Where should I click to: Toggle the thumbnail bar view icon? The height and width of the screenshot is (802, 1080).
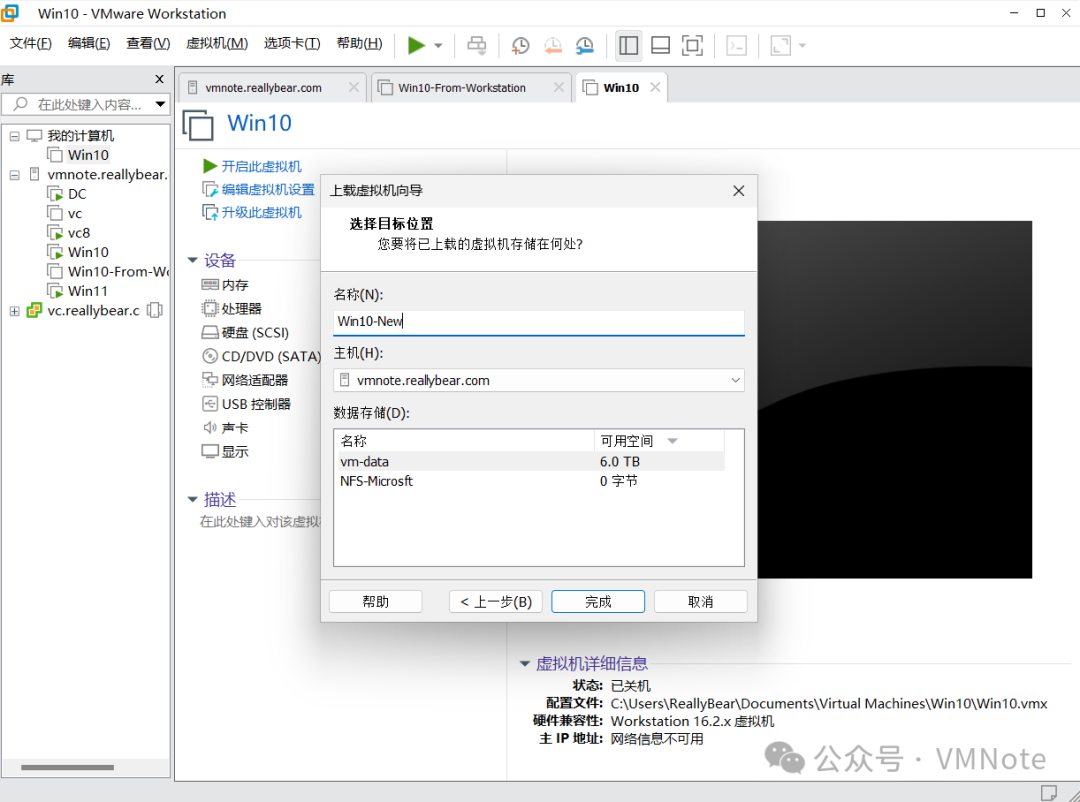[x=661, y=45]
